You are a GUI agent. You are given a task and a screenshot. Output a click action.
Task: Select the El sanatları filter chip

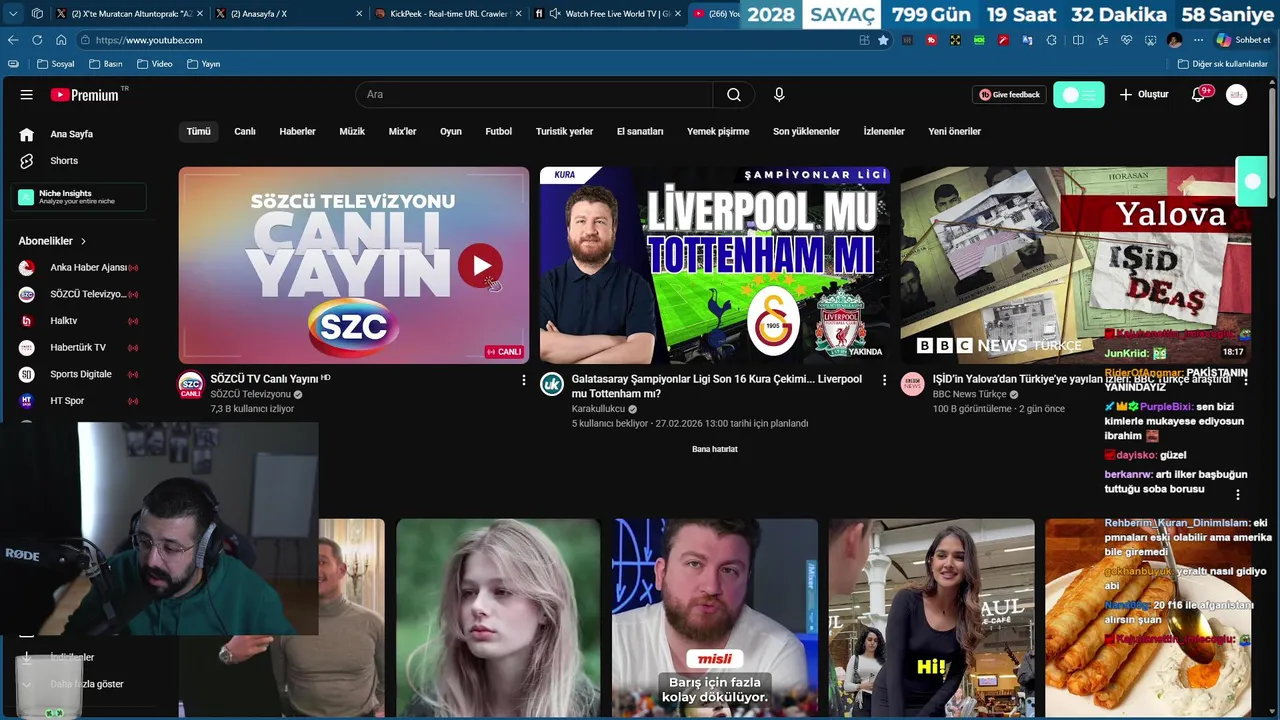640,131
